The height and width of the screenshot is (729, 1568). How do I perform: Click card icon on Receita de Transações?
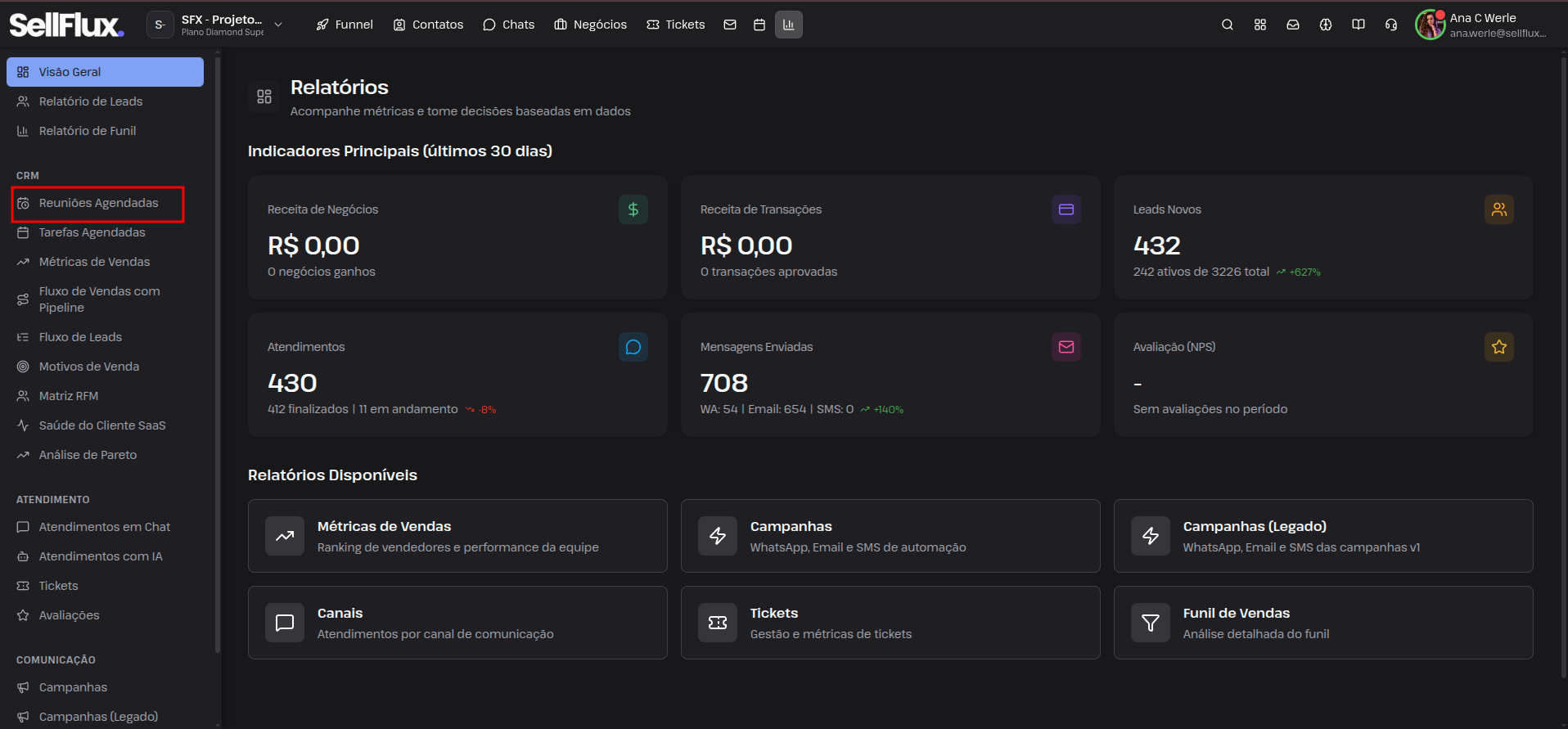(1066, 209)
